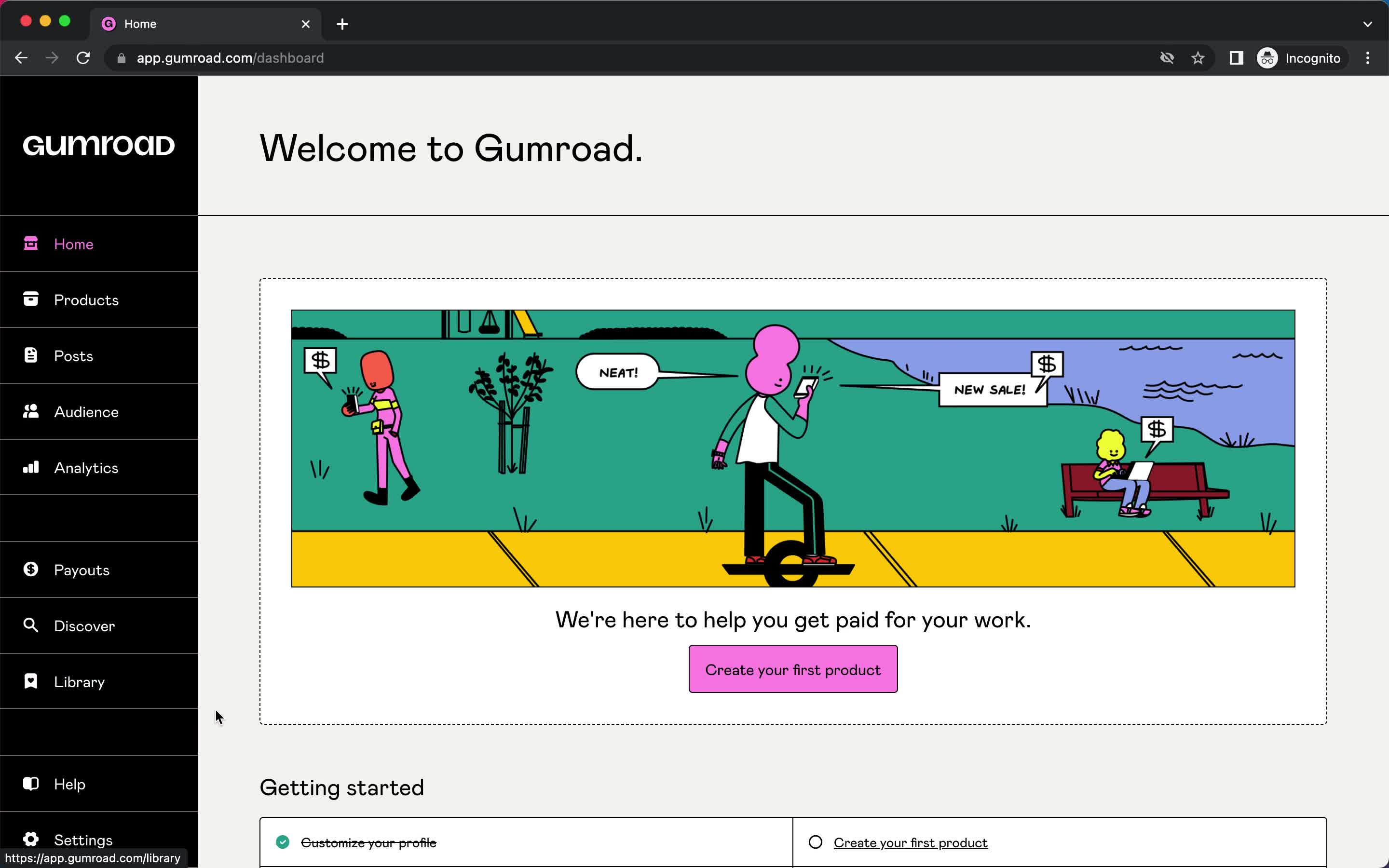Click the Discover magnifier icon
This screenshot has width=1389, height=868.
tap(30, 625)
